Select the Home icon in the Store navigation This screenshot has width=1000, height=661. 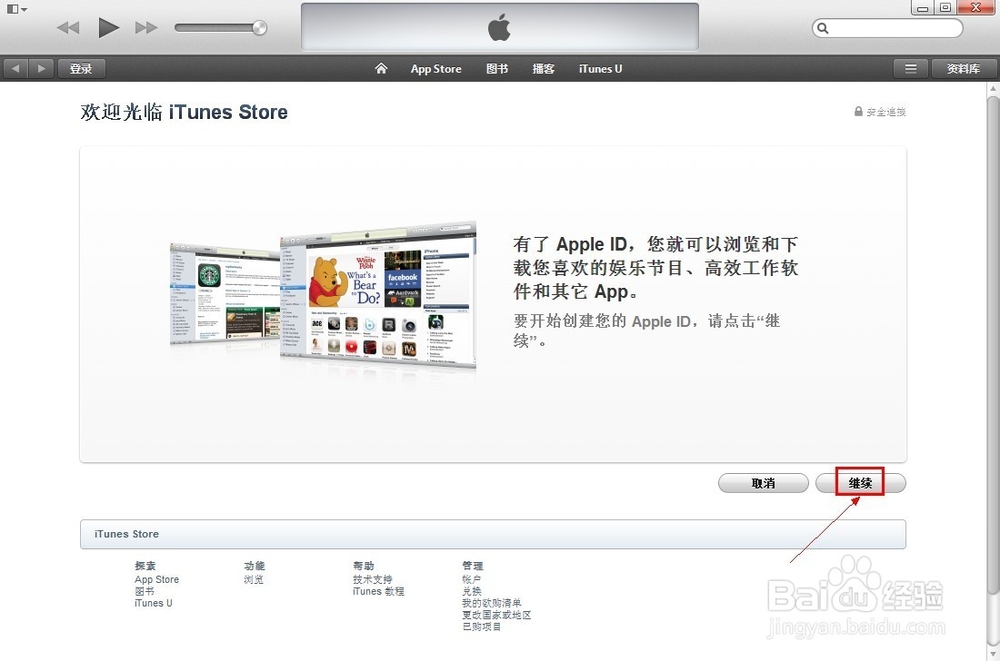[380, 68]
